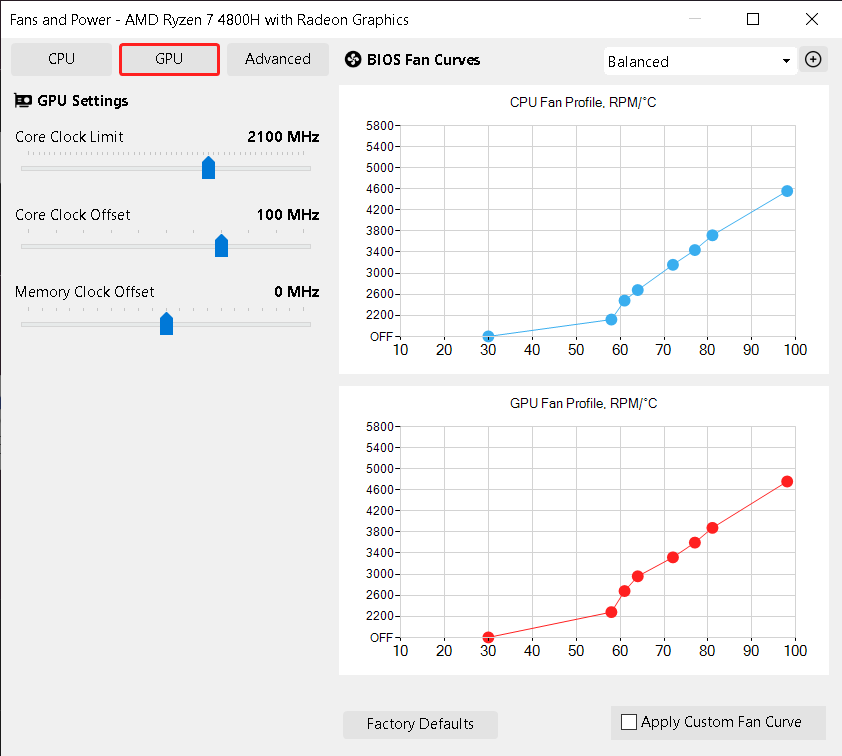
Task: Click the GPU card icon beside GPU Settings
Action: (x=23, y=101)
